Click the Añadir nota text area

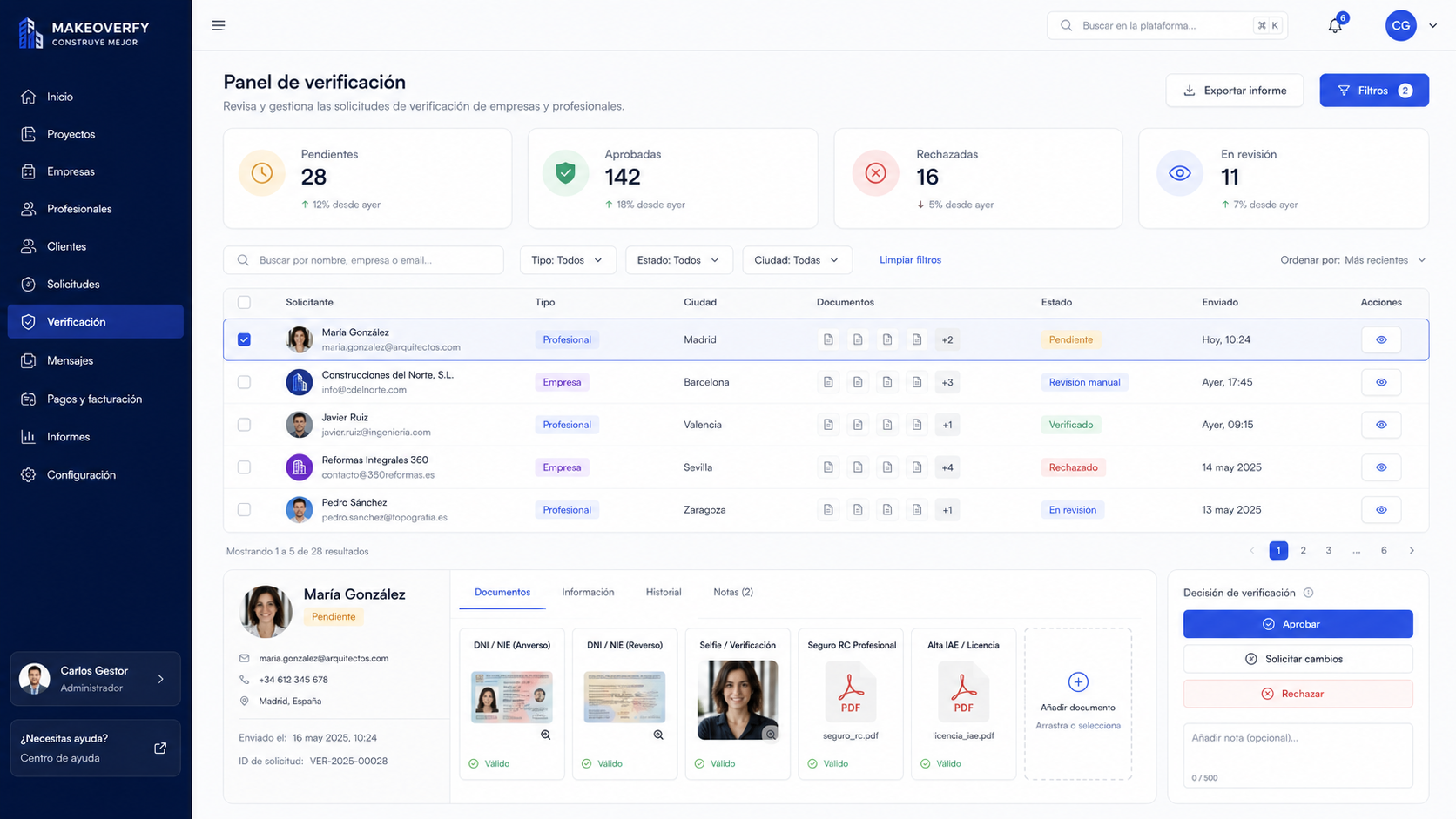point(1298,755)
